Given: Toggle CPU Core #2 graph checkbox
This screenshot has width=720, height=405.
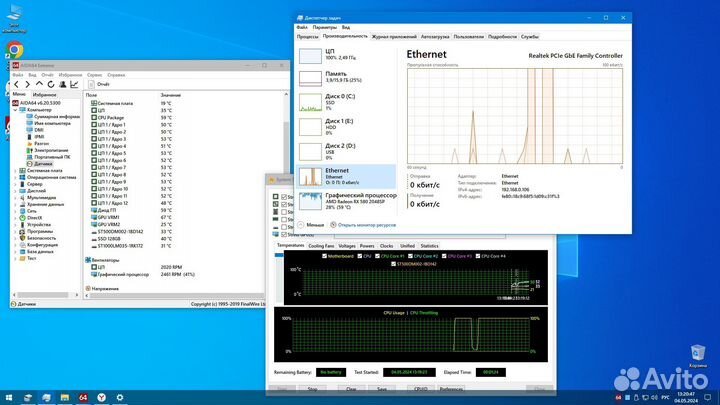Looking at the screenshot, I should (411, 256).
